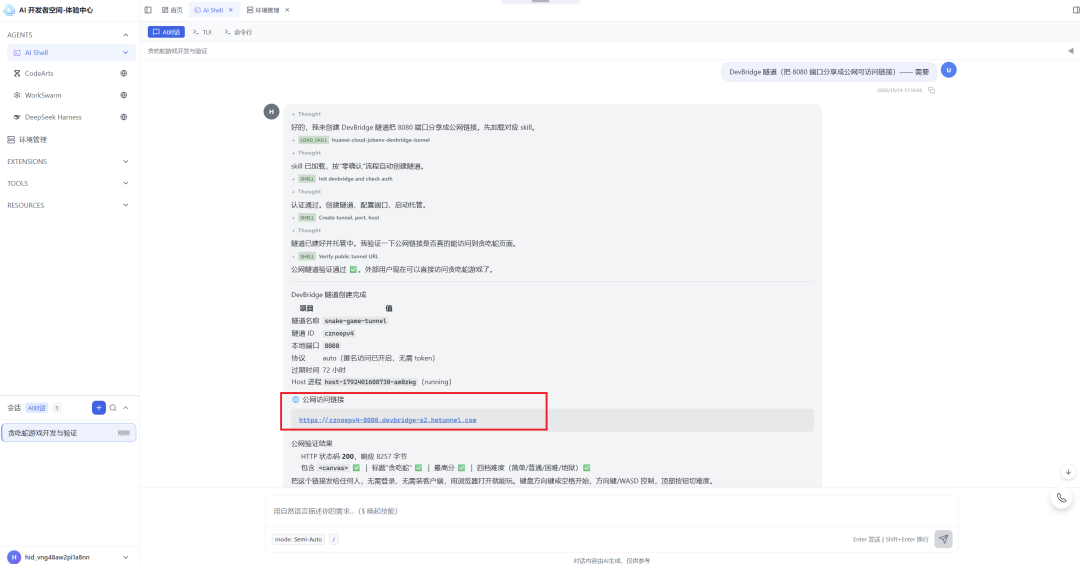This screenshot has height=564, width=1080.
Task: Send the message with the paper plane button
Action: click(x=943, y=539)
